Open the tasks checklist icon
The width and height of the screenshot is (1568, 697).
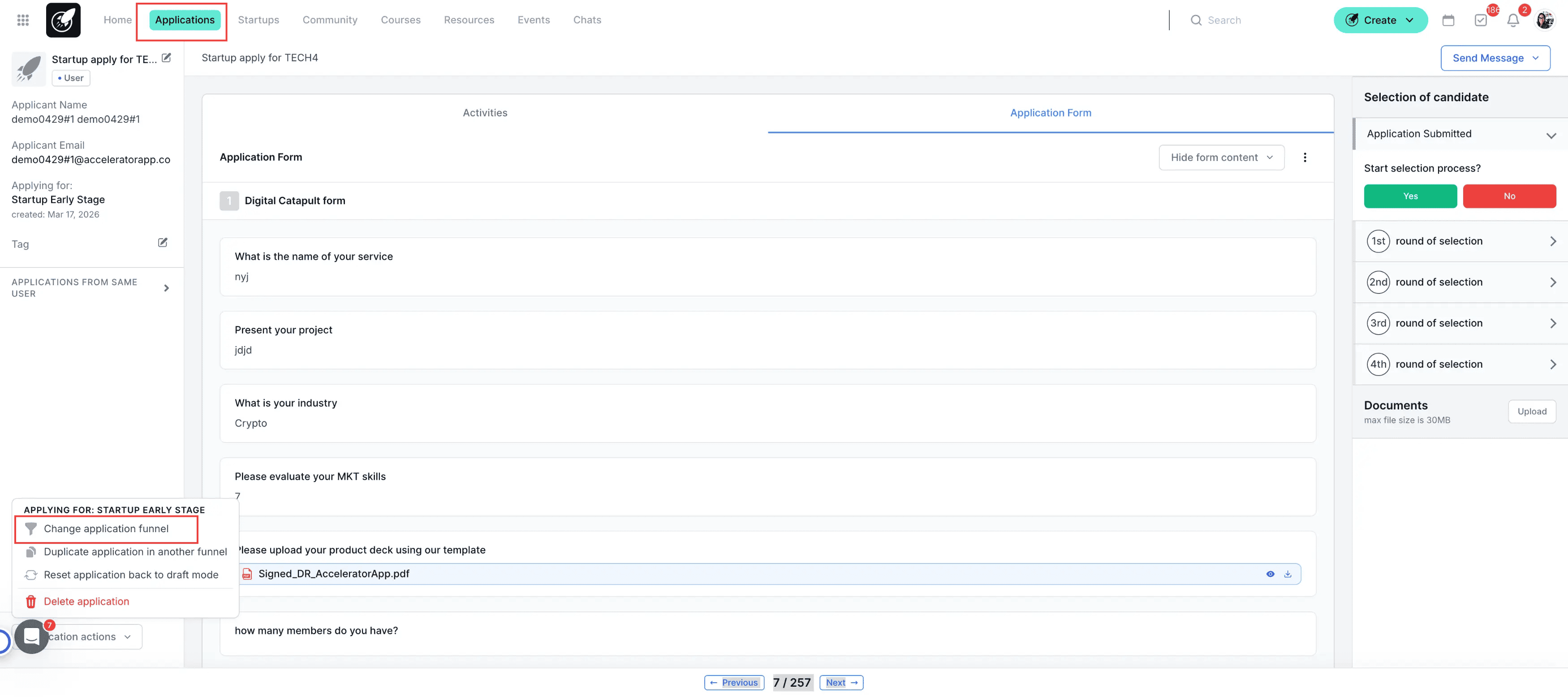tap(1480, 20)
